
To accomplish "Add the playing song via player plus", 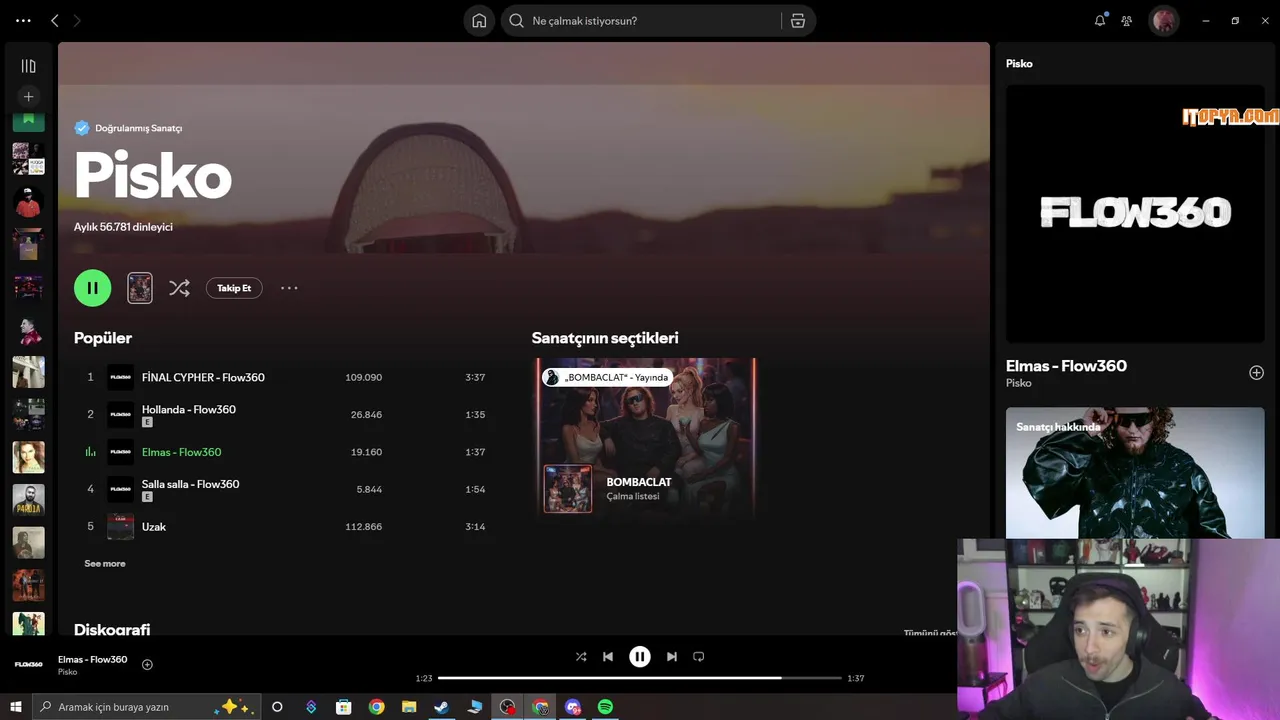I will click(x=147, y=665).
